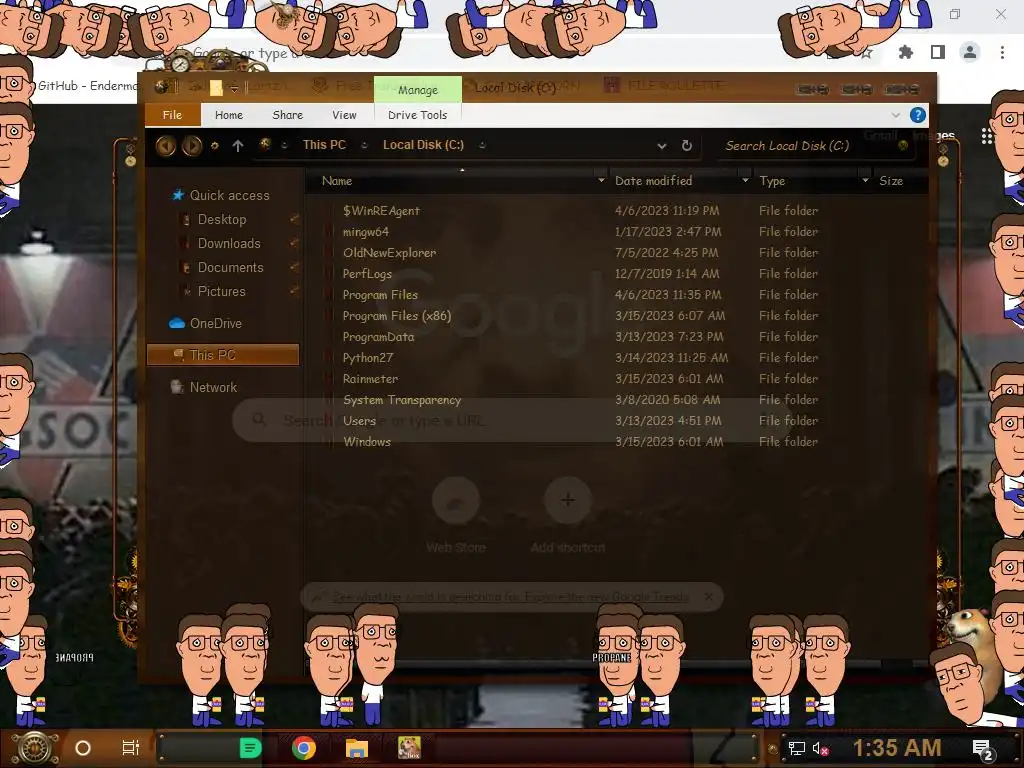Select the mingw64 folder
The width and height of the screenshot is (1024, 768).
tap(365, 232)
